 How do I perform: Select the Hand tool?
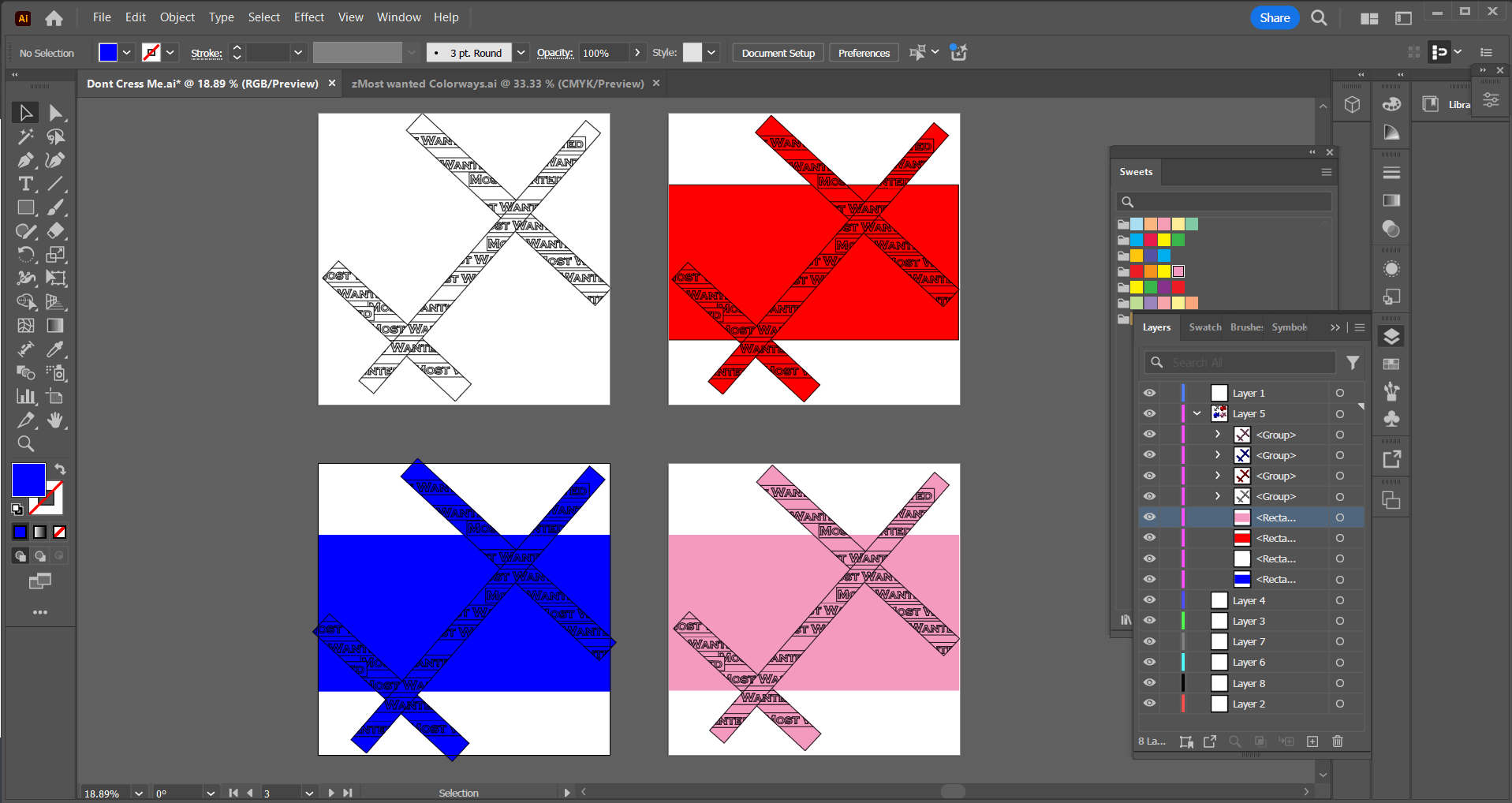pyautogui.click(x=55, y=420)
